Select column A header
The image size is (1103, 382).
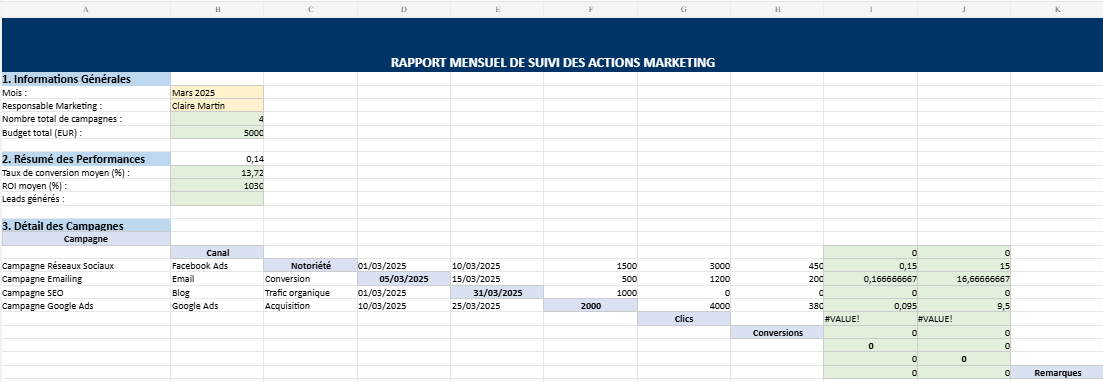click(x=86, y=9)
